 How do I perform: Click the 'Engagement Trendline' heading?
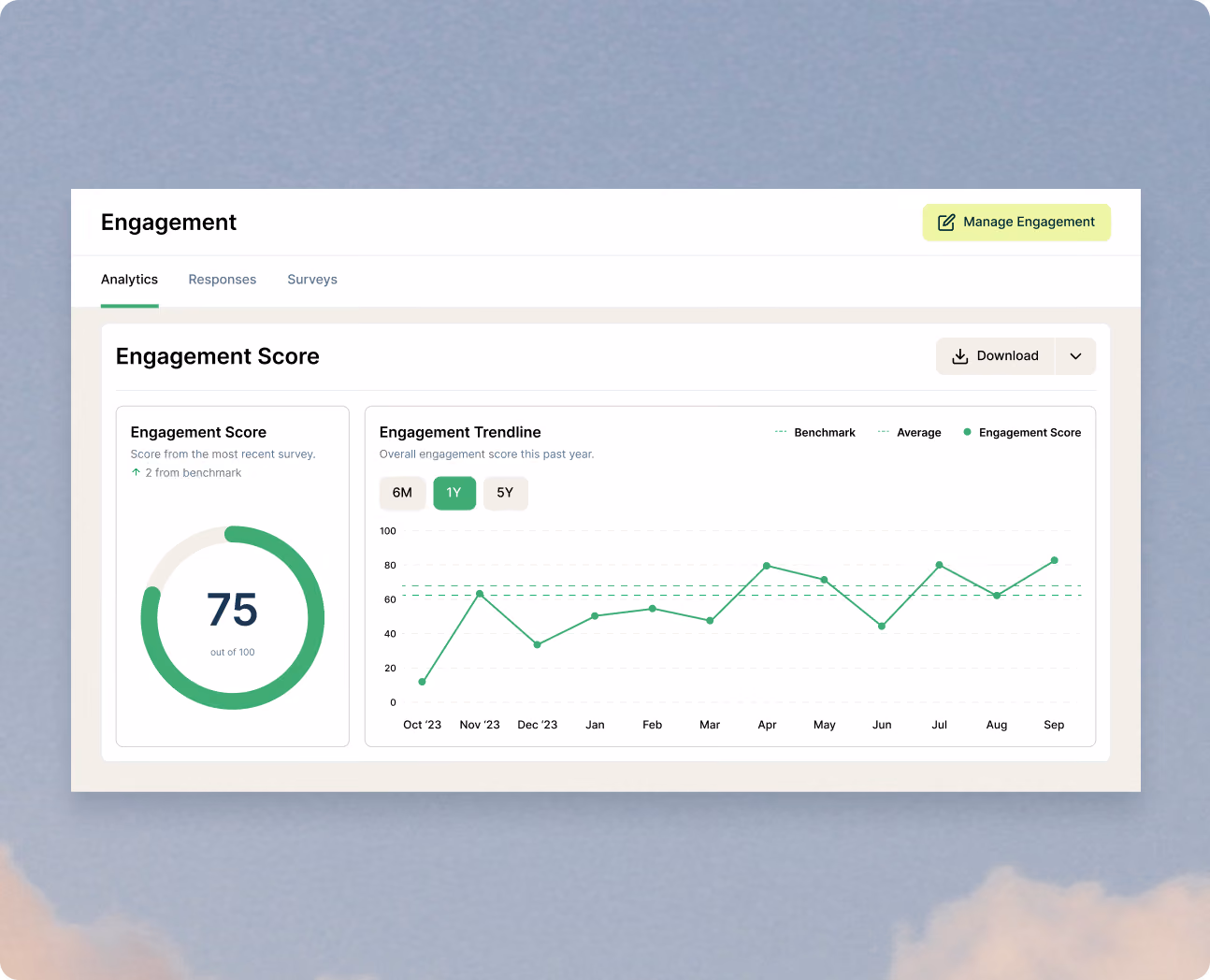coord(460,432)
